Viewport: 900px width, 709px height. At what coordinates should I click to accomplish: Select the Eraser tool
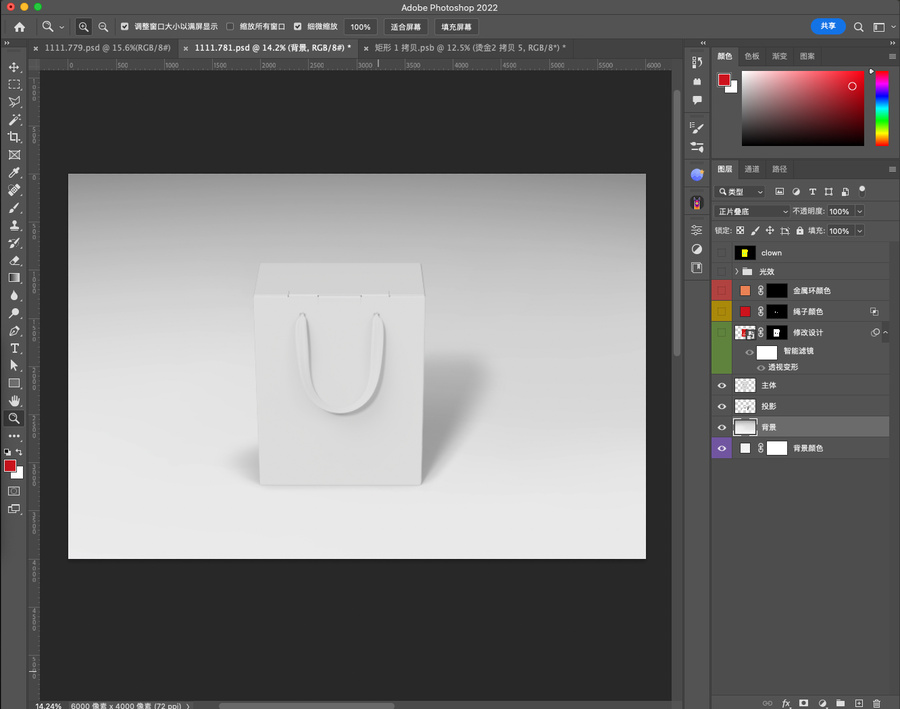pos(14,260)
